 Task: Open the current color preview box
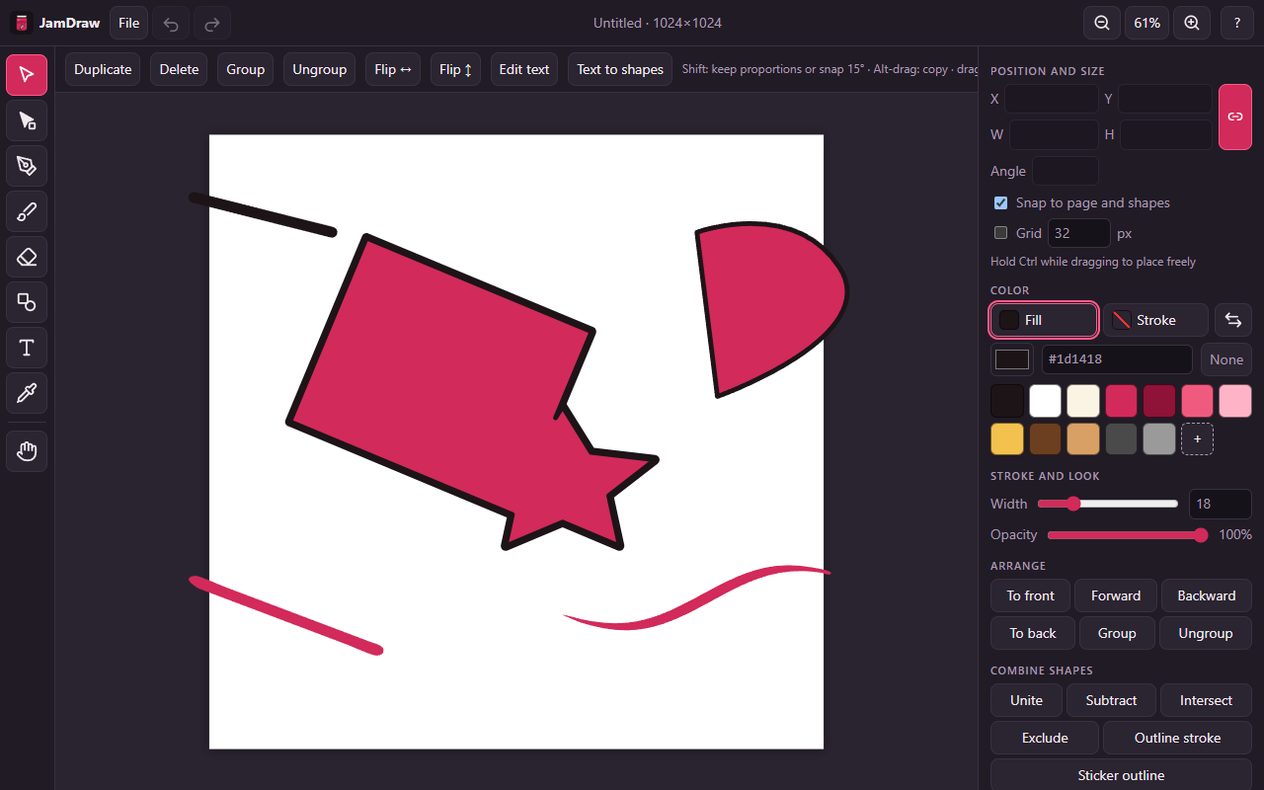click(x=1012, y=360)
